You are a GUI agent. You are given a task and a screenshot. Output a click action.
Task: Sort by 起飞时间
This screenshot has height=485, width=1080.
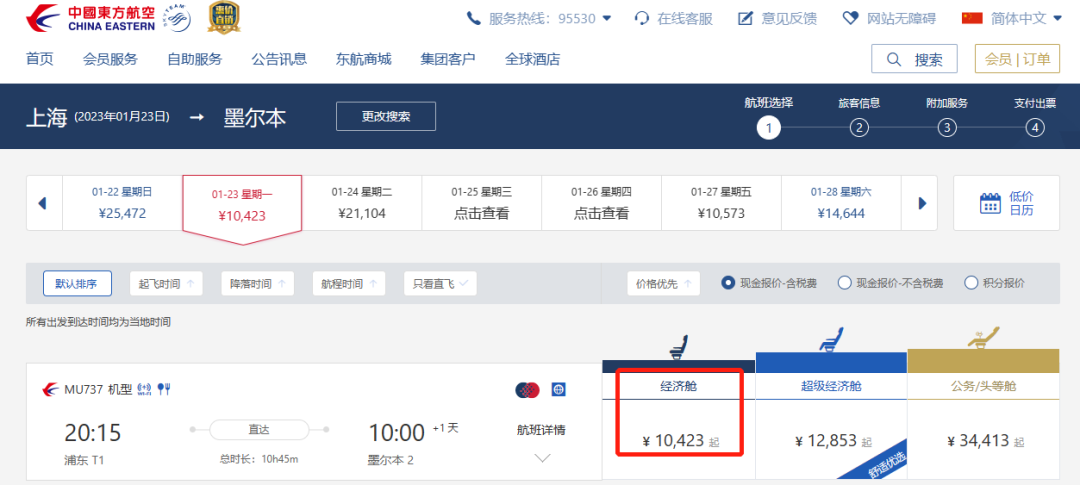click(166, 283)
